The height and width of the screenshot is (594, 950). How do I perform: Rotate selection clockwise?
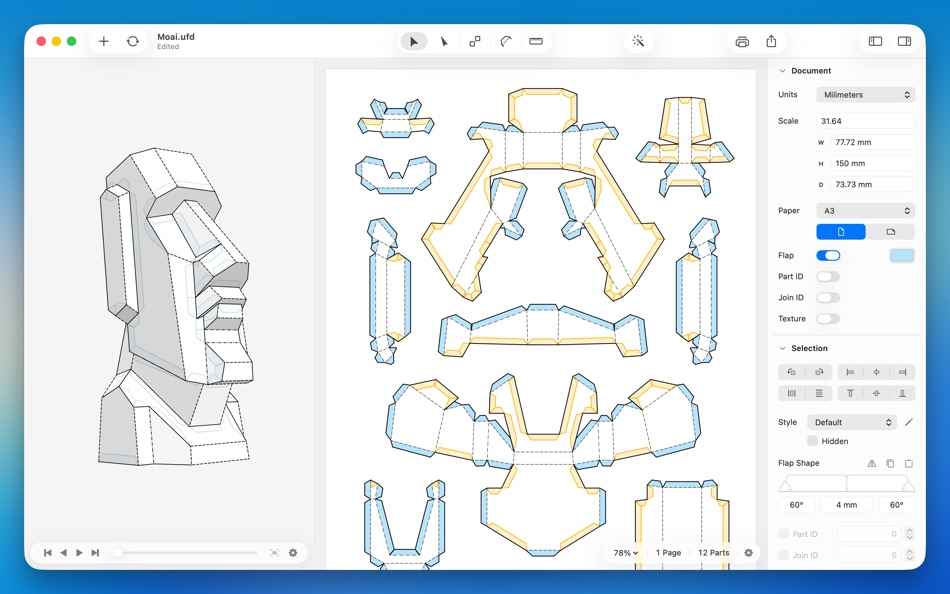pos(819,372)
